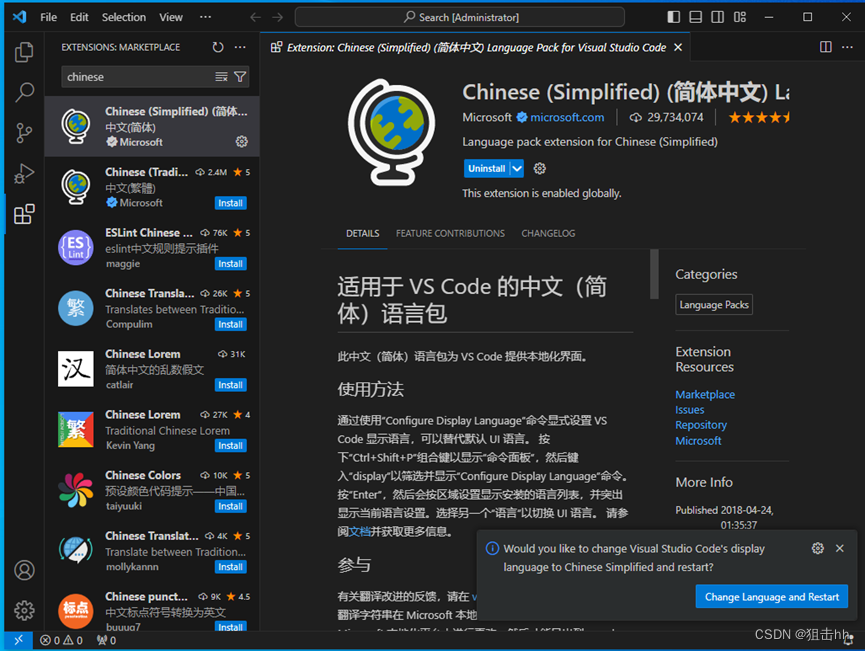The image size is (865, 651).
Task: Click the details page vertical scrollbar
Action: (654, 274)
